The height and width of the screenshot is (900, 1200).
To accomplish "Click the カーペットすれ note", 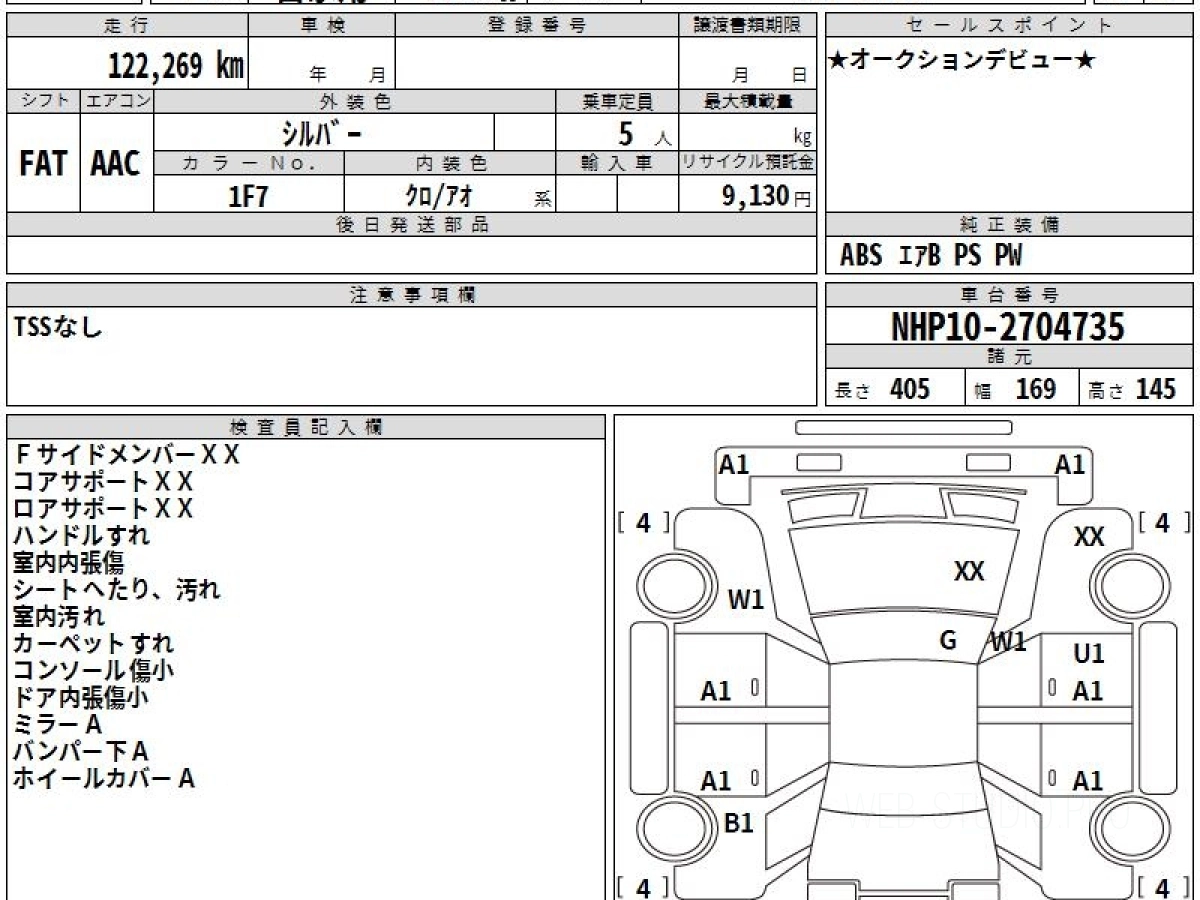I will pyautogui.click(x=93, y=644).
